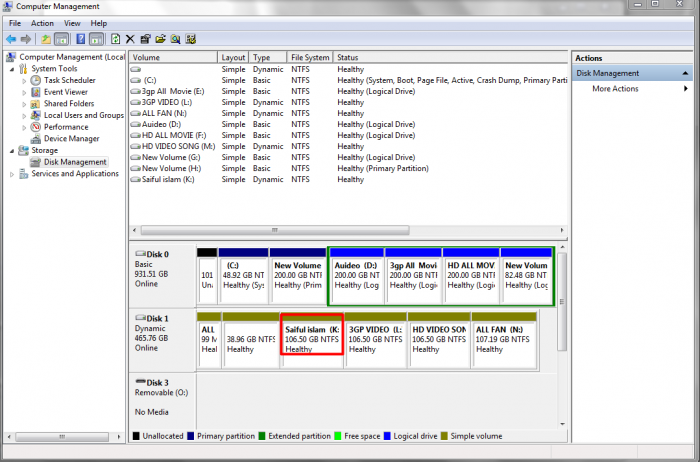This screenshot has width=700, height=462.
Task: Click the console tree horizontal scrollbar thumb
Action: [x=62, y=437]
